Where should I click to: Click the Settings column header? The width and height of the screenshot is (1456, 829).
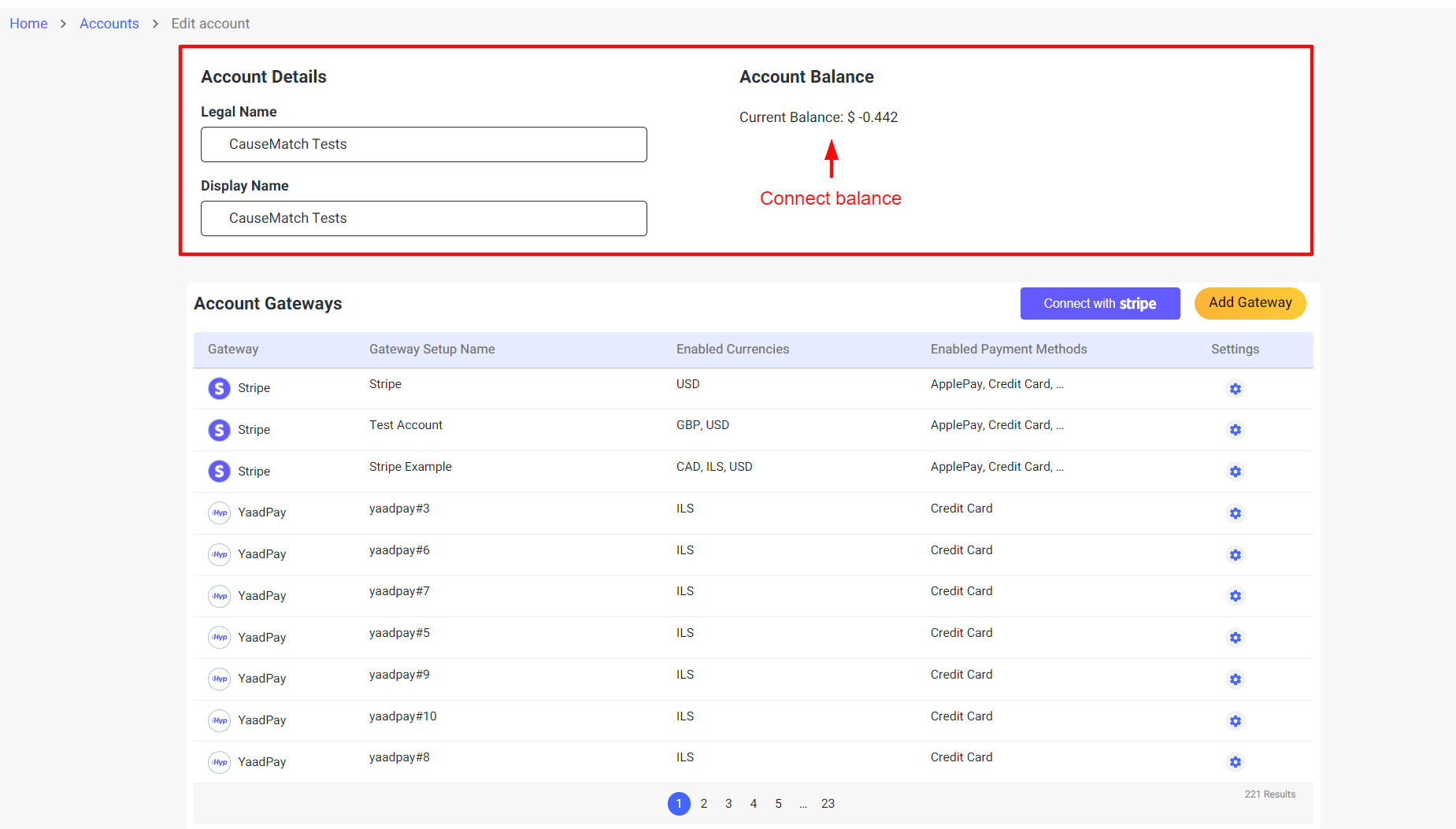[1235, 350]
